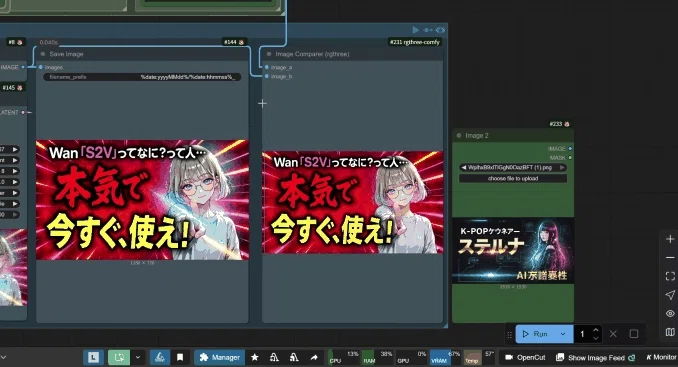Click the Temp monitor
The height and width of the screenshot is (367, 678).
(x=479, y=357)
